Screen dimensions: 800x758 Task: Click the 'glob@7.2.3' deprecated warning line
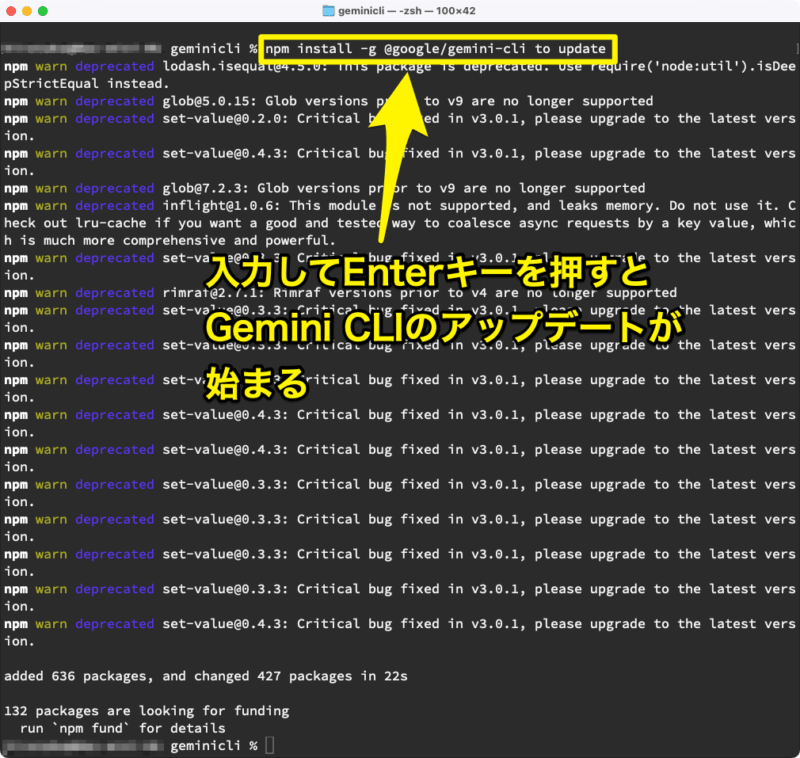pyautogui.click(x=324, y=188)
